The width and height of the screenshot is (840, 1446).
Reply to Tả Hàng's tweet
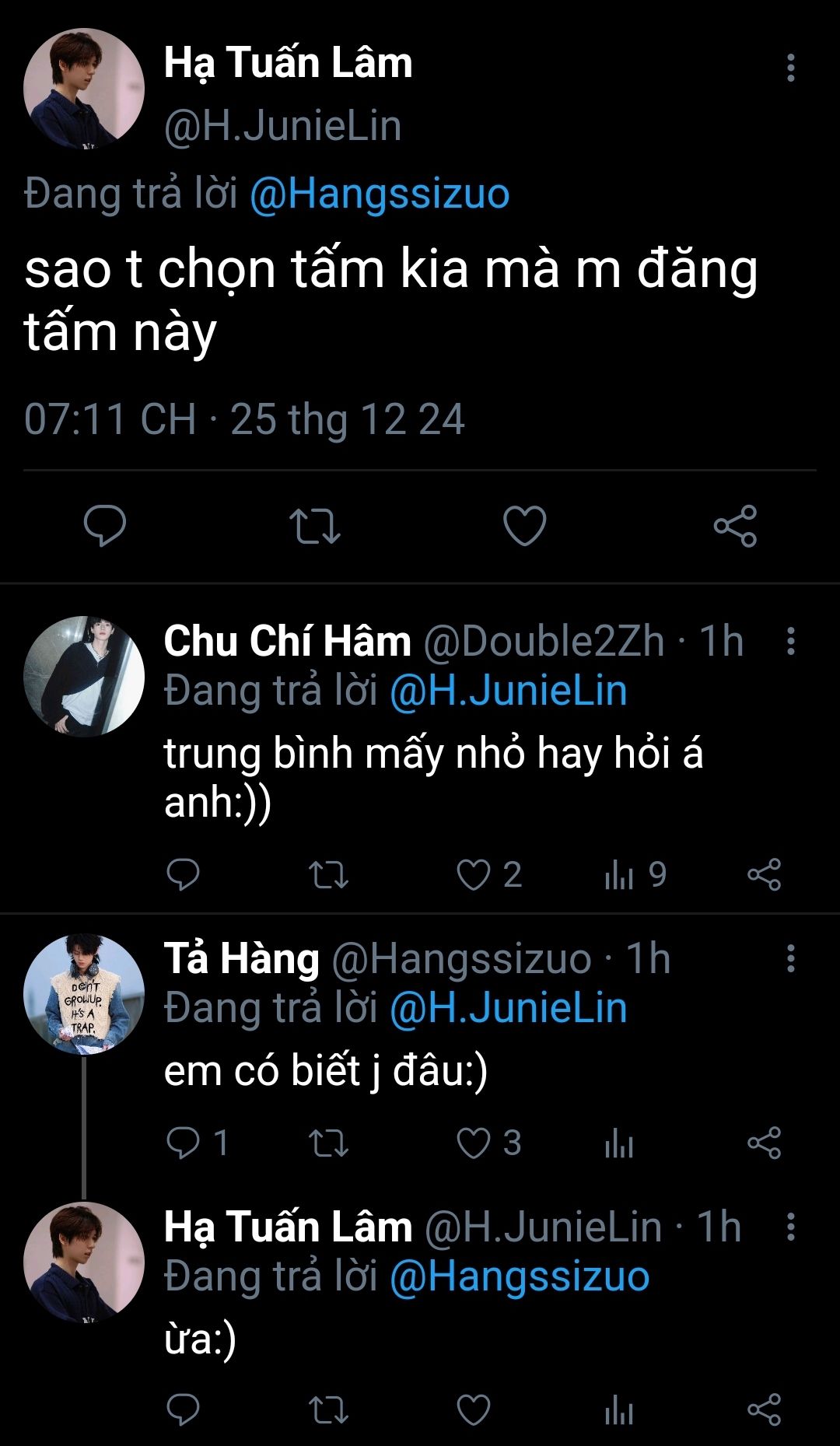pyautogui.click(x=184, y=1143)
